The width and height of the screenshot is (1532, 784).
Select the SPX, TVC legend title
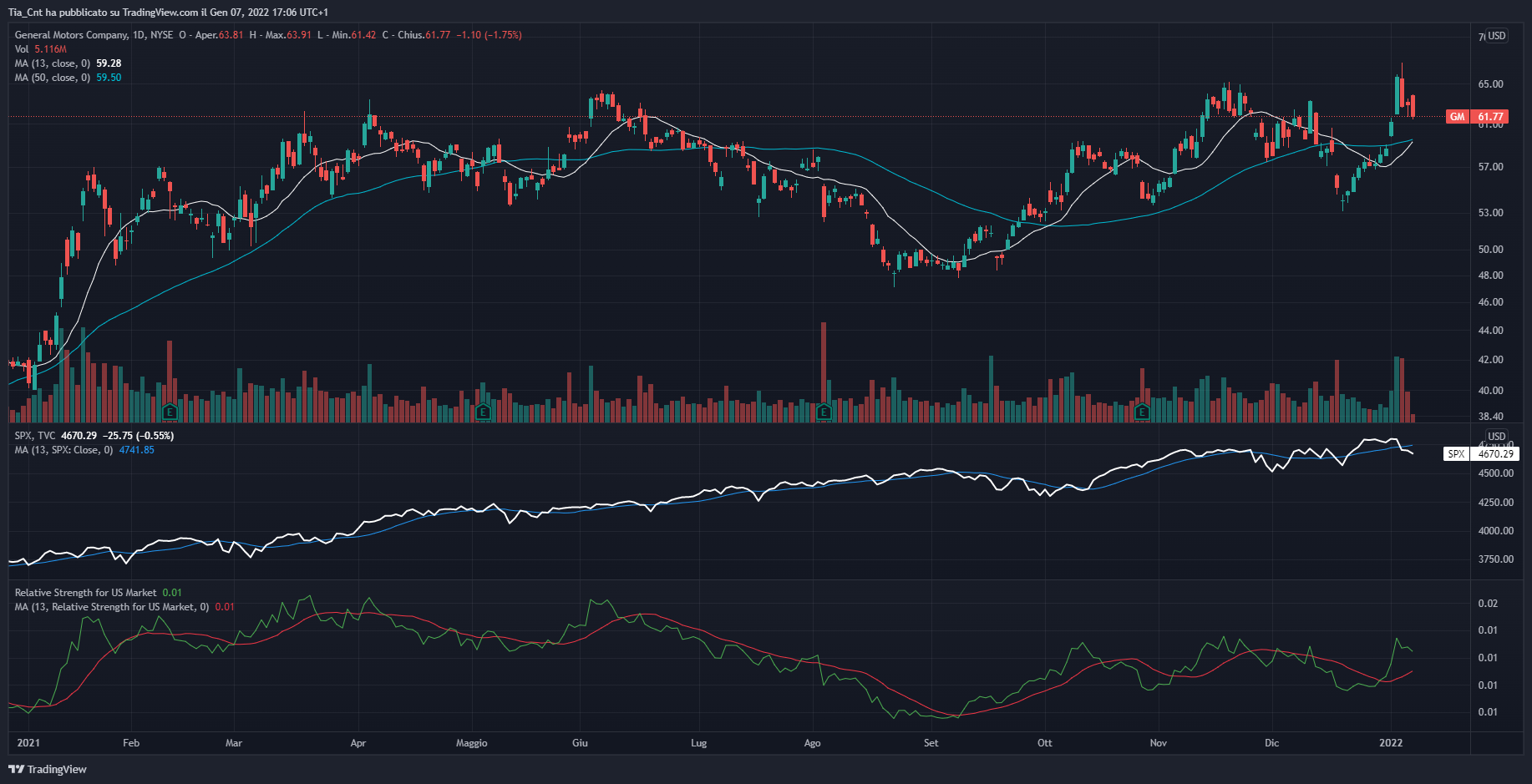click(x=35, y=436)
